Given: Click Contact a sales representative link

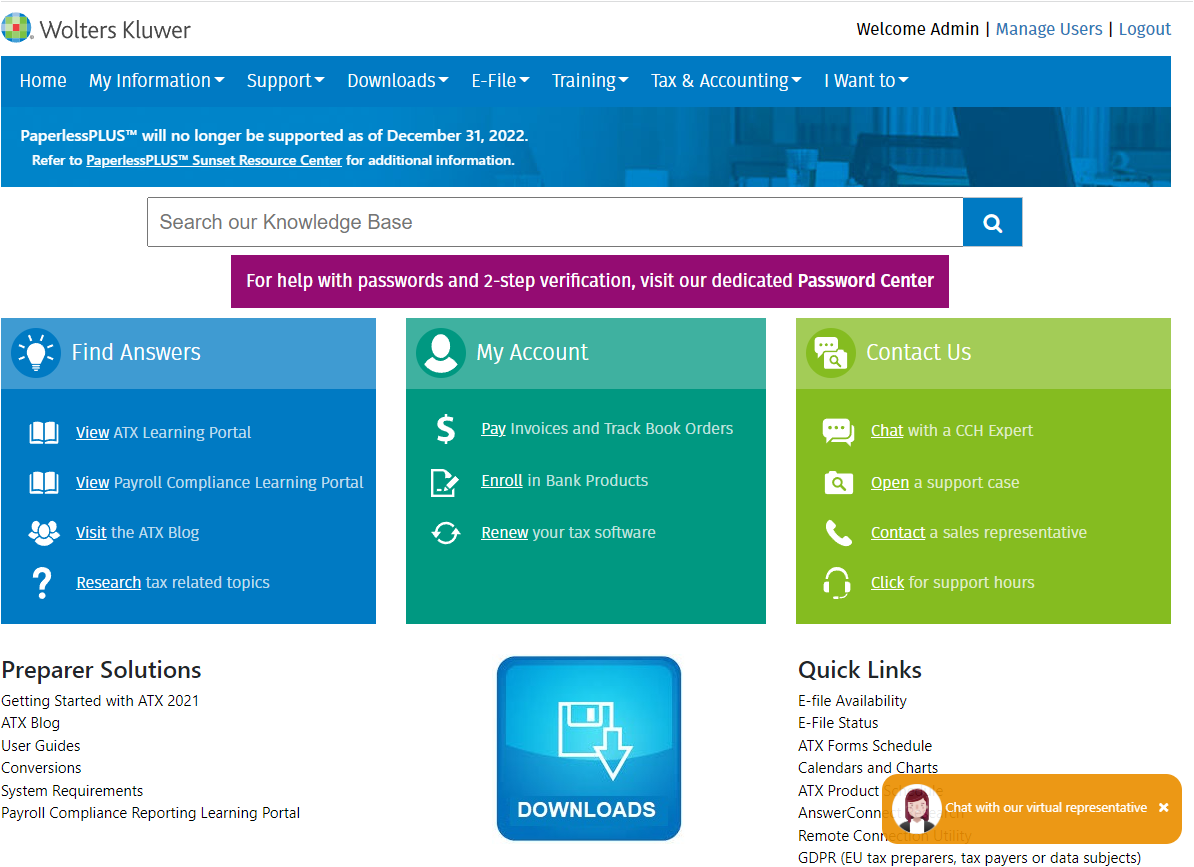Looking at the screenshot, I should coord(979,533).
